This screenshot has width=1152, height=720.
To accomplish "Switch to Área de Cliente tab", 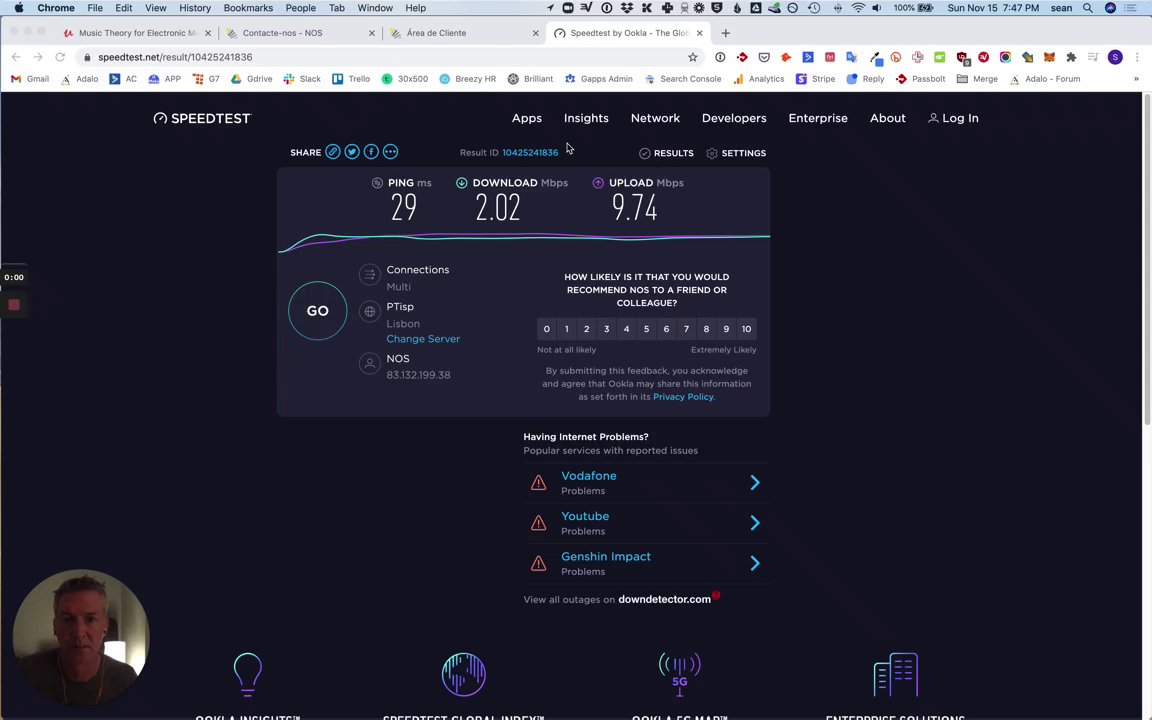I will tap(464, 33).
